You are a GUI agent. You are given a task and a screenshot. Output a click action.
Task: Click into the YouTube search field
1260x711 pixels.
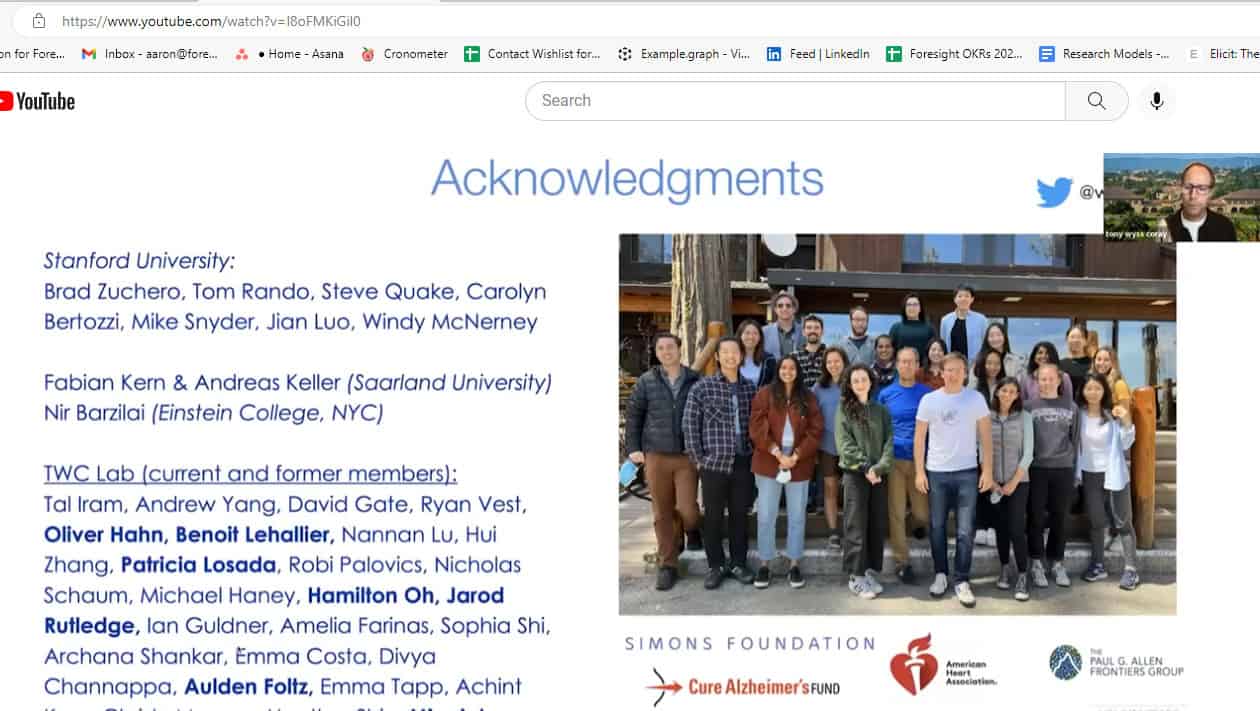pyautogui.click(x=795, y=101)
